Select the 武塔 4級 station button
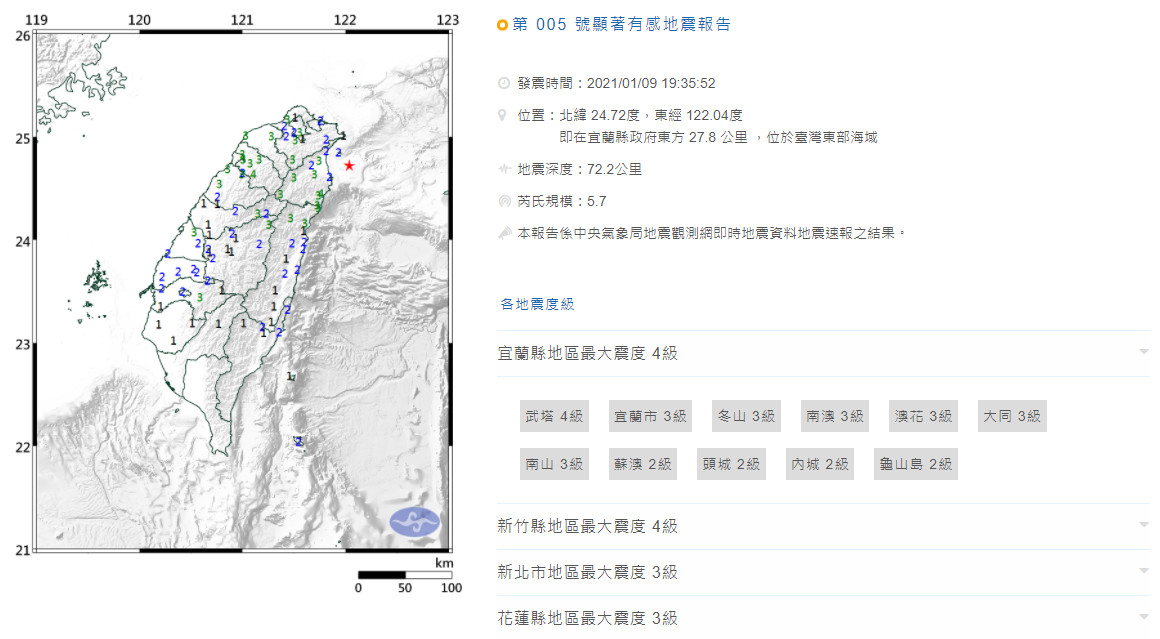Viewport: 1160px width, 639px height. [554, 416]
